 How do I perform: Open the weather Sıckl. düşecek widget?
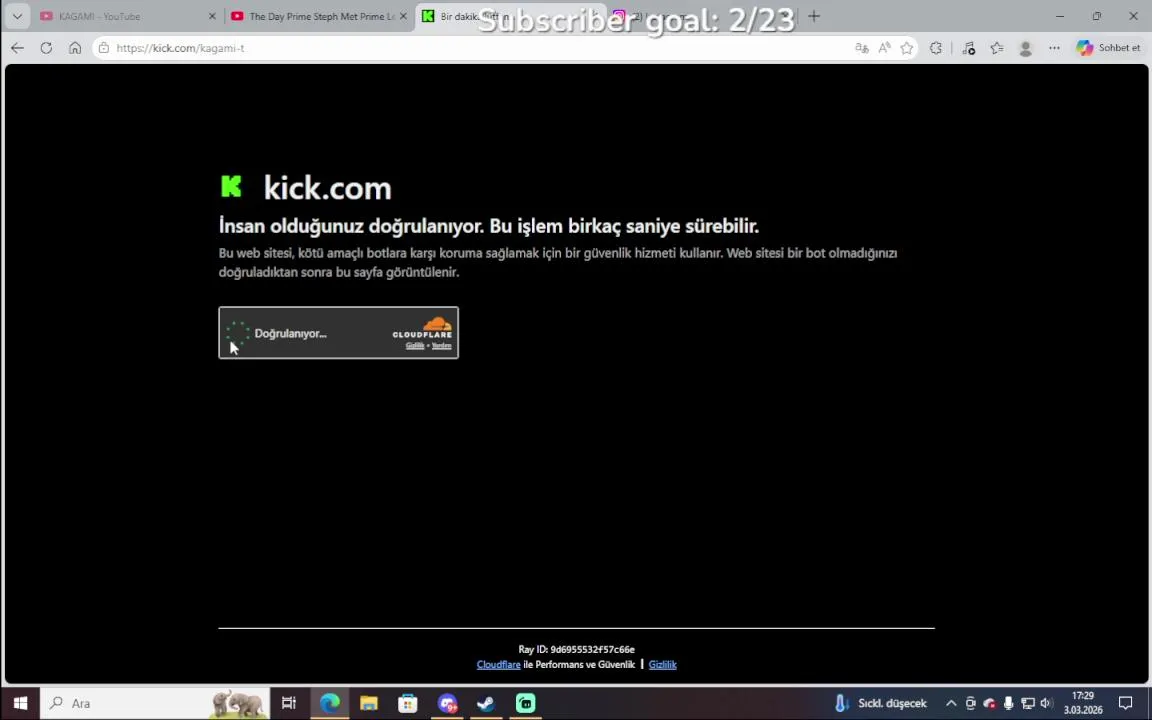[880, 703]
